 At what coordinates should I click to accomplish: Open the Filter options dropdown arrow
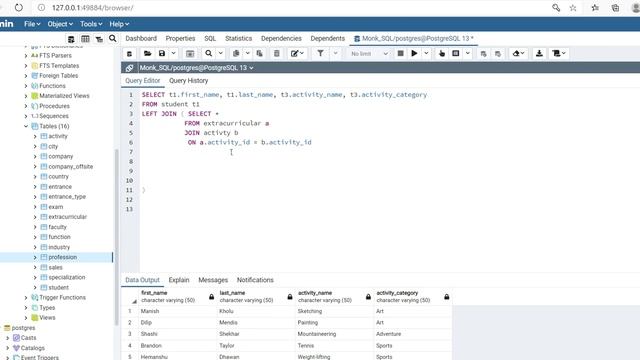[x=335, y=53]
